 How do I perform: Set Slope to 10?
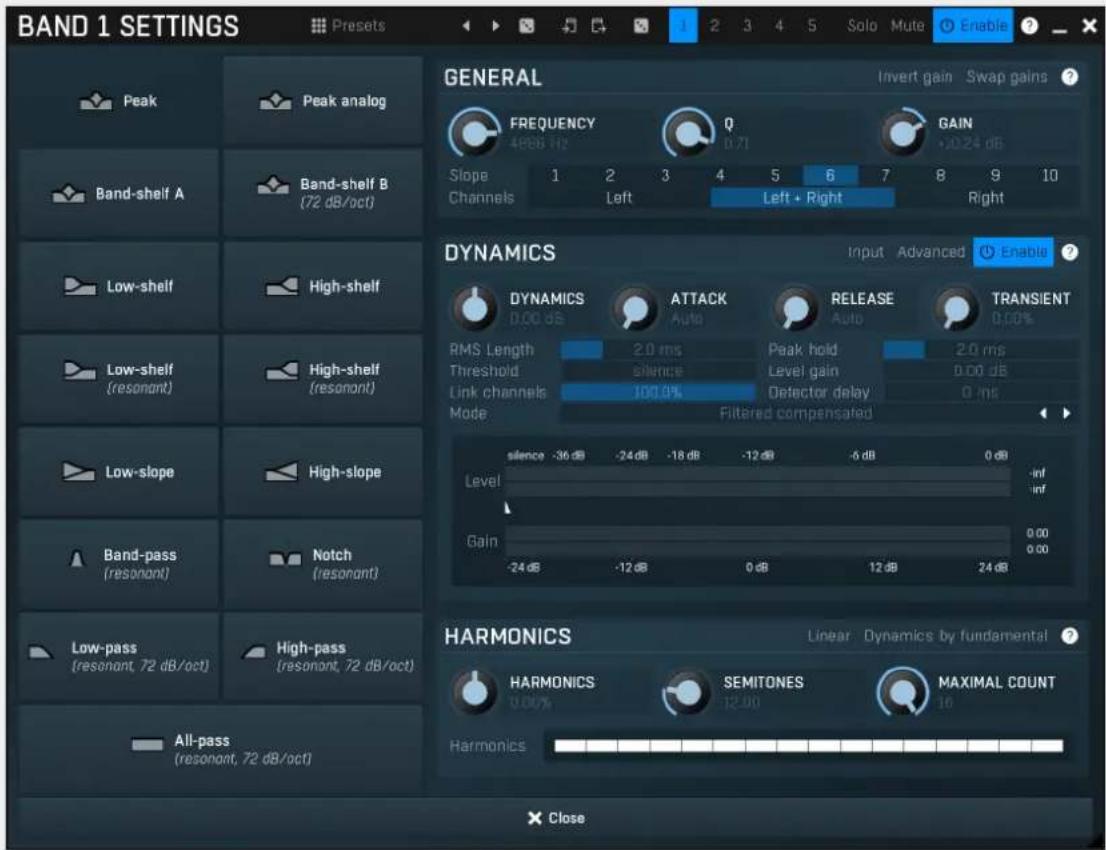(x=1050, y=175)
